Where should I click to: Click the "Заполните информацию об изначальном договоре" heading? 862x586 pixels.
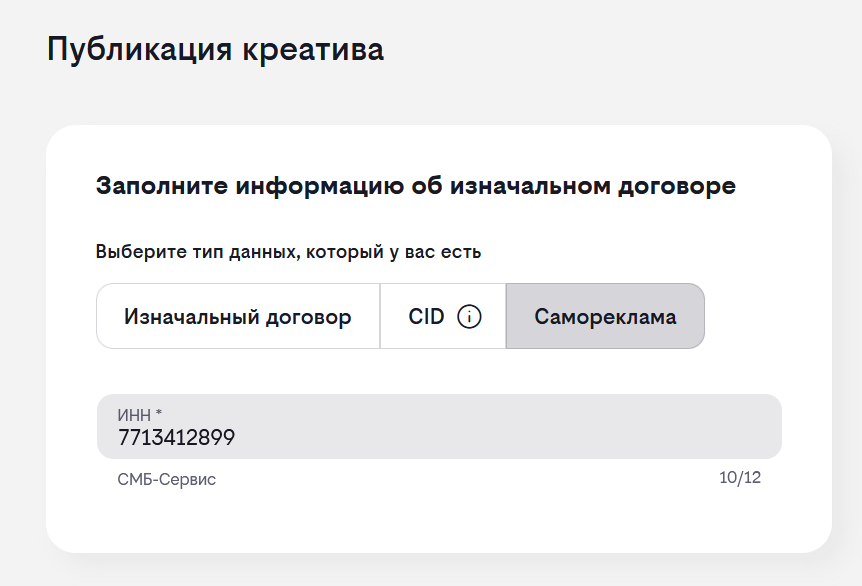coord(415,186)
